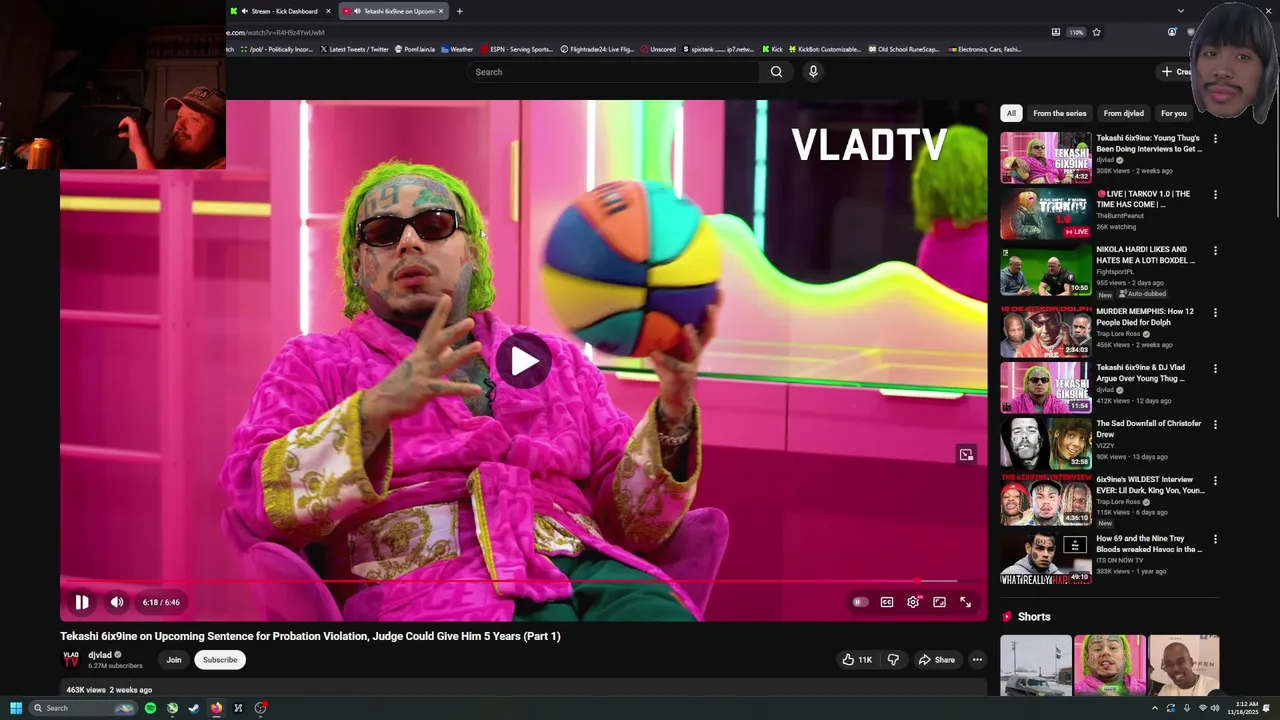This screenshot has width=1280, height=720.
Task: Select the From the series chip
Action: [x=1059, y=113]
